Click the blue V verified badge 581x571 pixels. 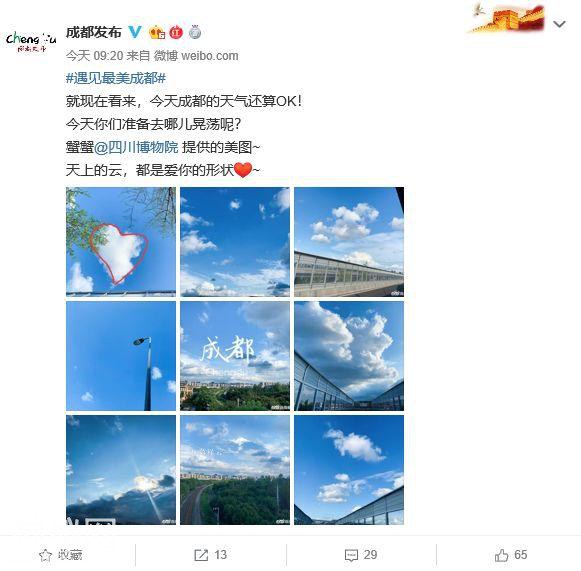point(135,32)
